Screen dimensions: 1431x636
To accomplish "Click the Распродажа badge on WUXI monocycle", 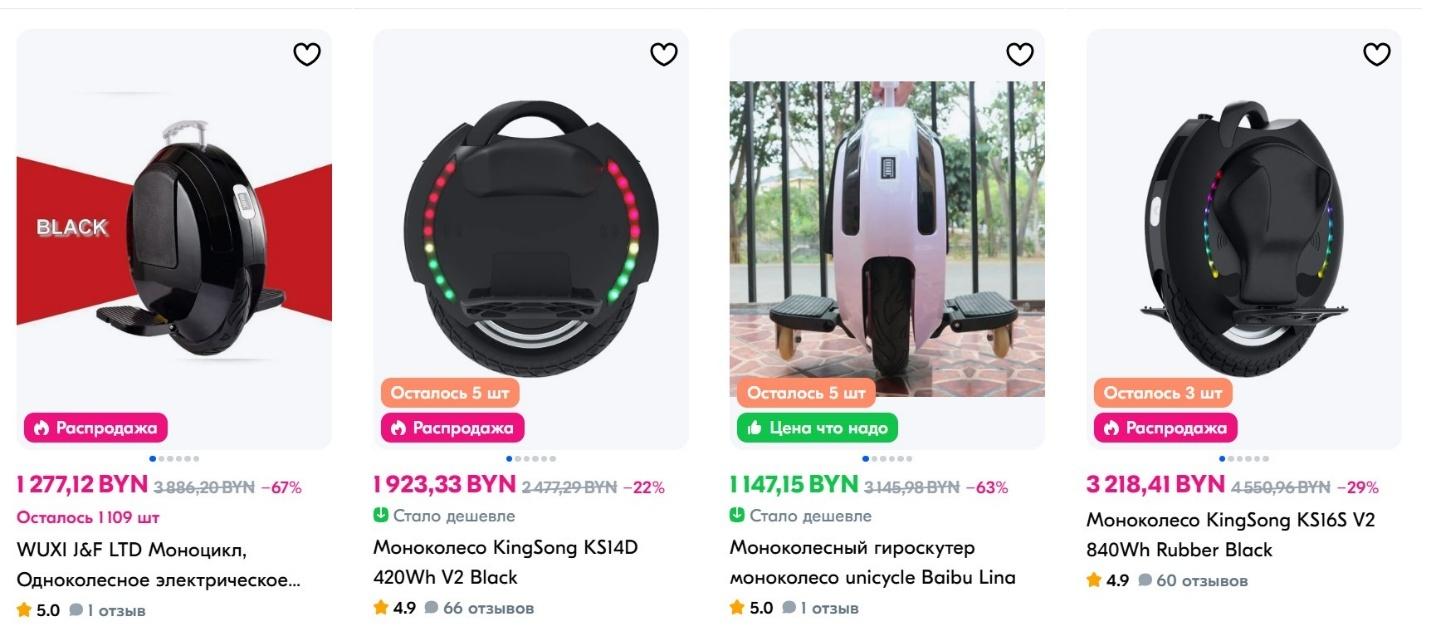I will click(x=96, y=428).
